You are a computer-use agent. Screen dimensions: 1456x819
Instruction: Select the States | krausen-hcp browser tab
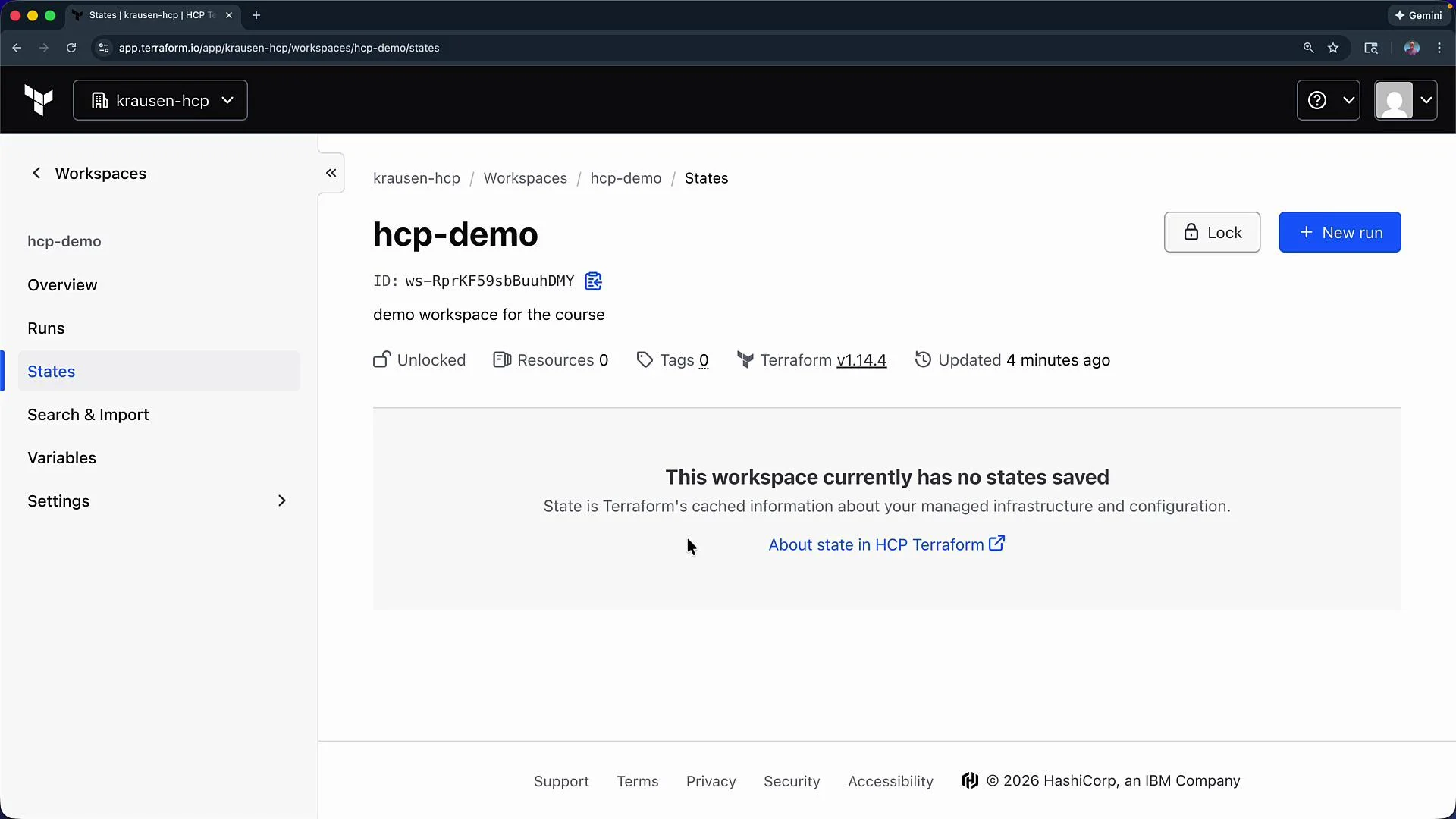pyautogui.click(x=152, y=15)
